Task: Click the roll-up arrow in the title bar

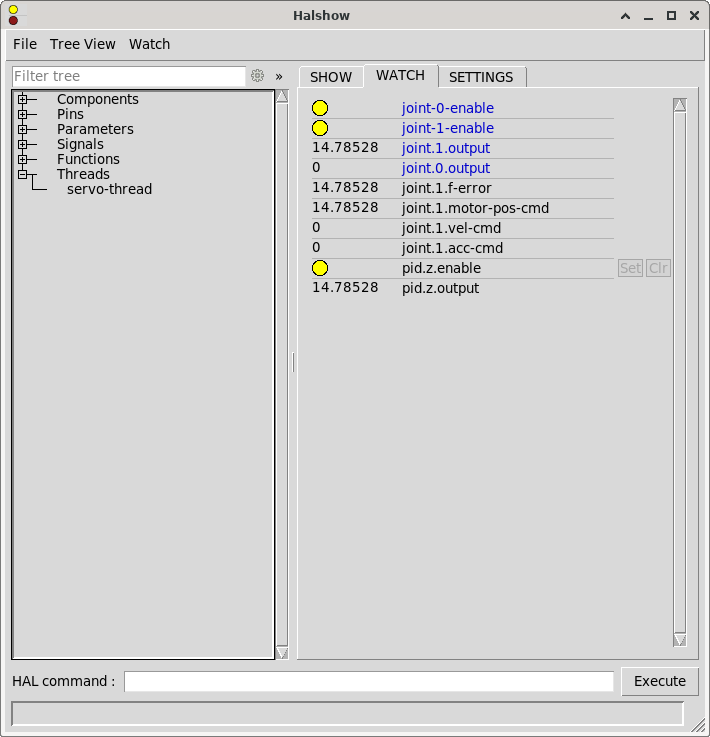Action: (x=625, y=16)
